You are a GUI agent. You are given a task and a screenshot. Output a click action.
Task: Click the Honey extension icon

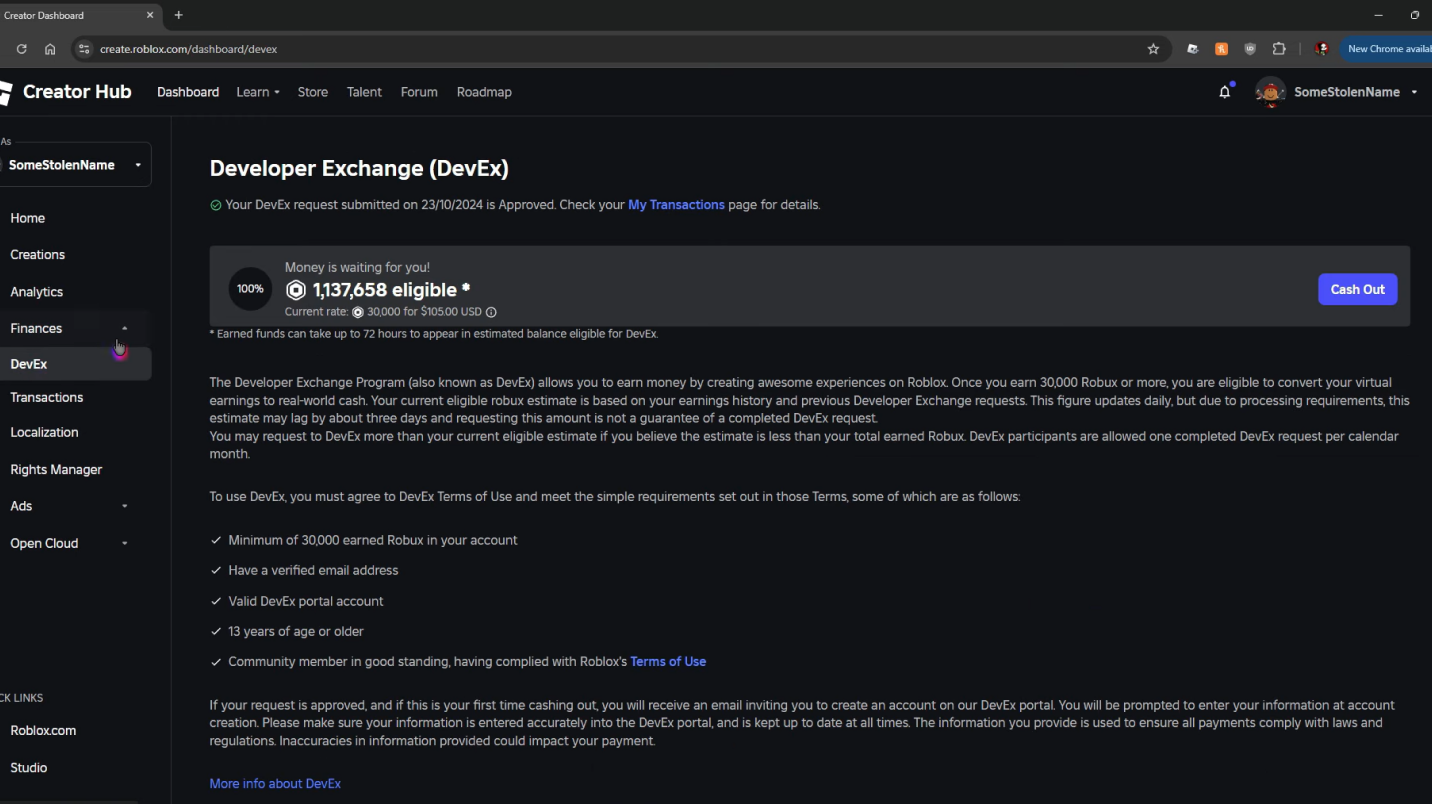tap(1221, 49)
